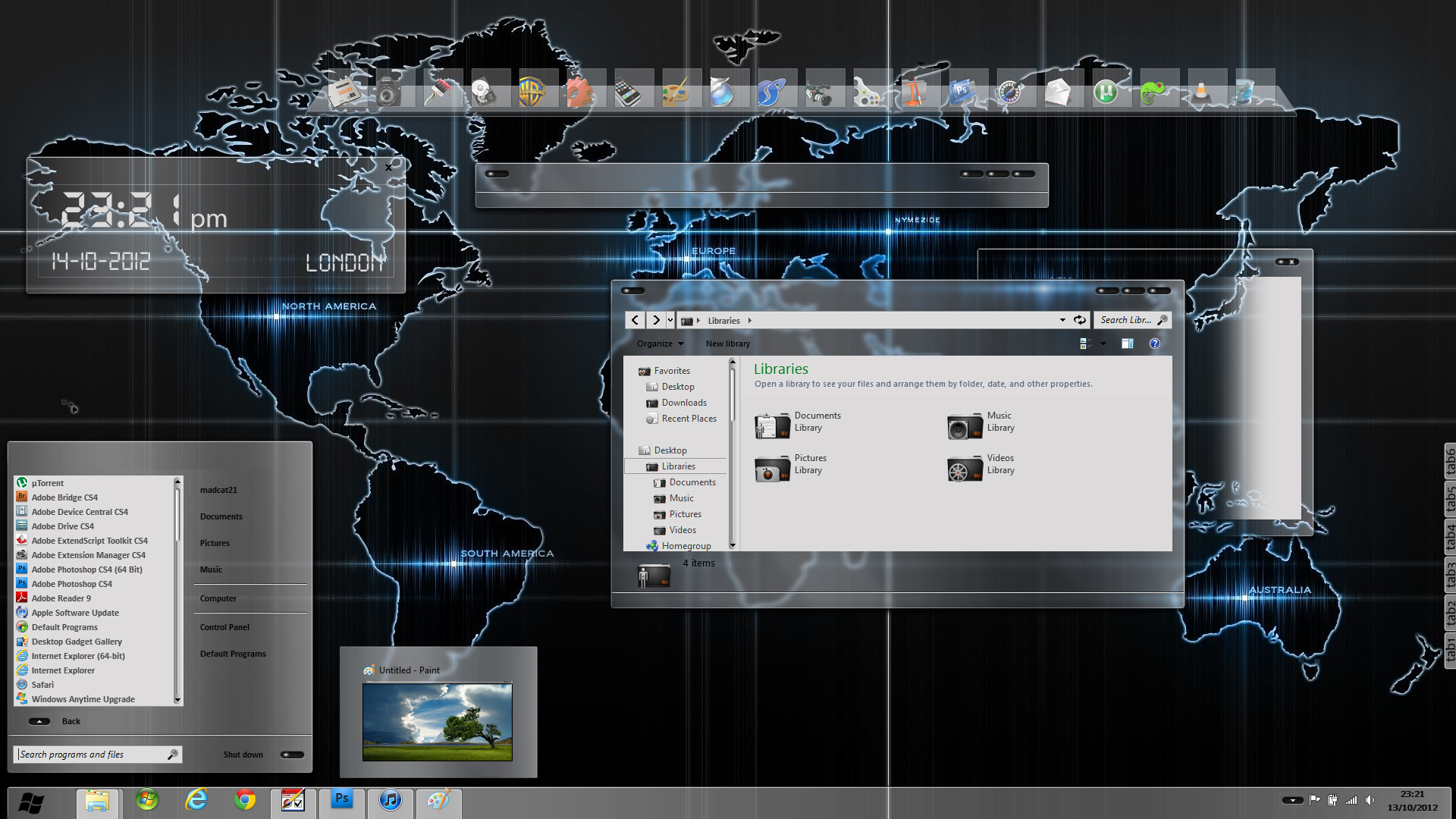Click the Recycle Bin dock icon

point(1244,93)
